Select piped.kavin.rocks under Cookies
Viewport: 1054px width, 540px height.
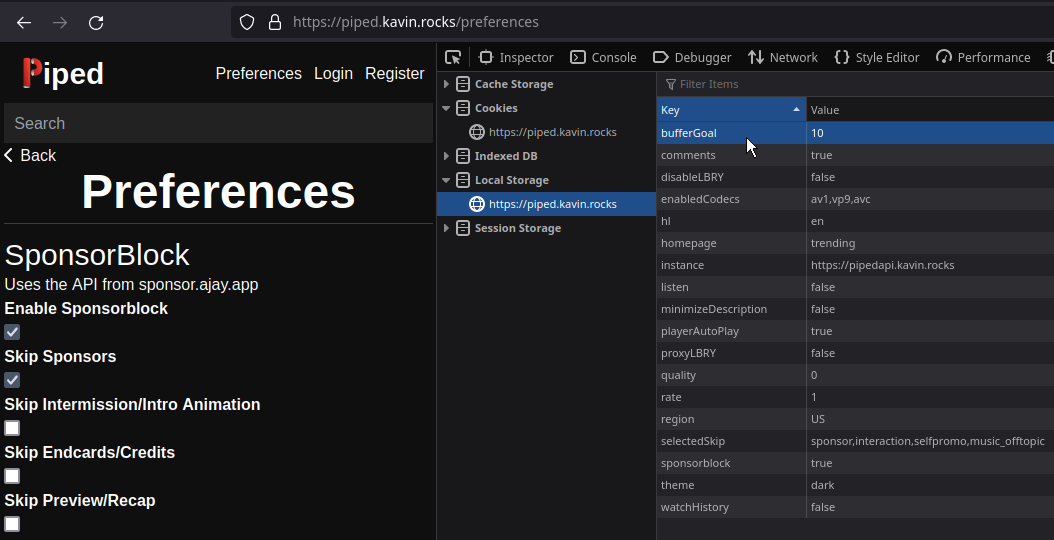pos(553,132)
